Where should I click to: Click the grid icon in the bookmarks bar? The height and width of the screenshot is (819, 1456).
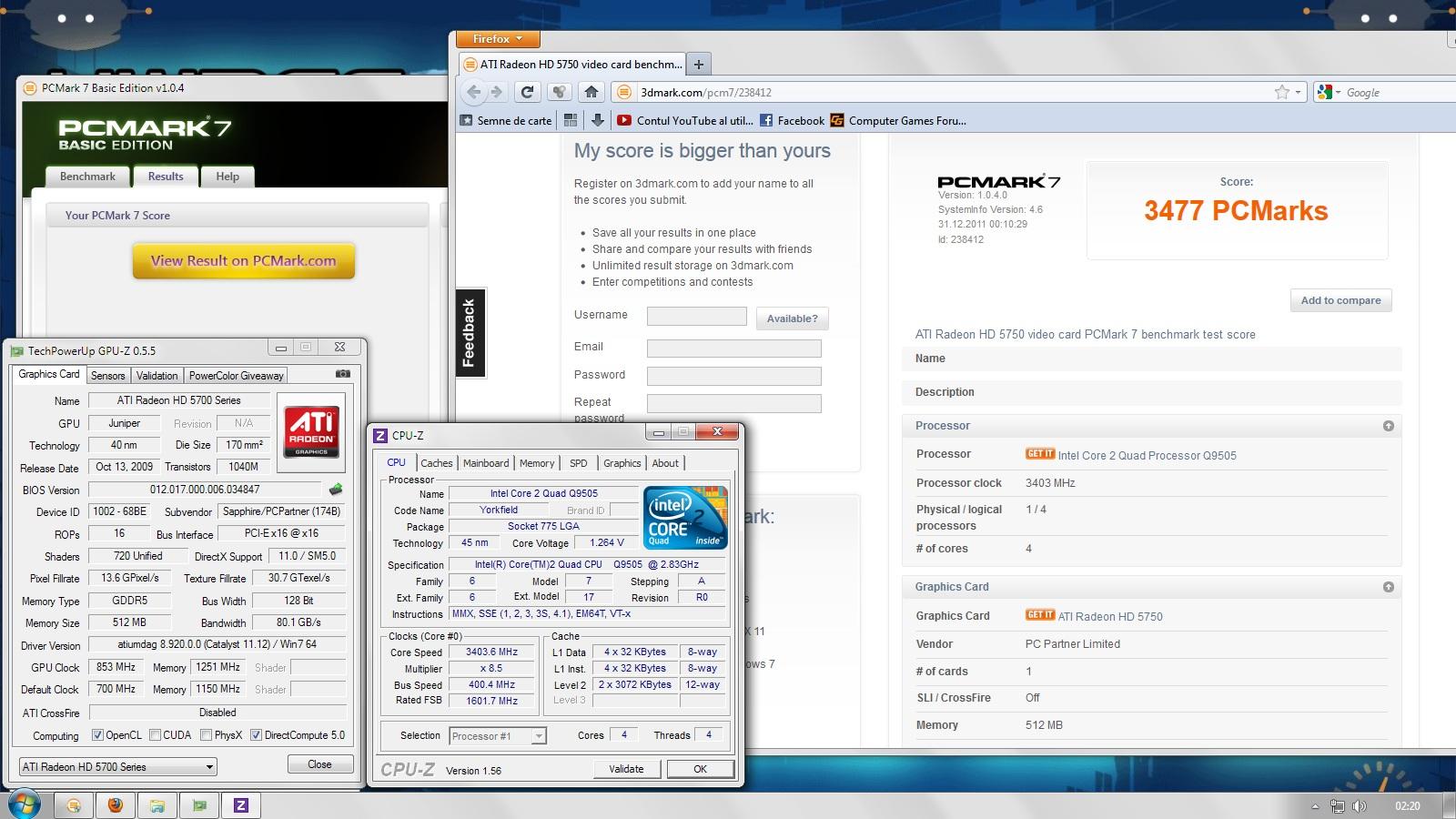pyautogui.click(x=571, y=120)
